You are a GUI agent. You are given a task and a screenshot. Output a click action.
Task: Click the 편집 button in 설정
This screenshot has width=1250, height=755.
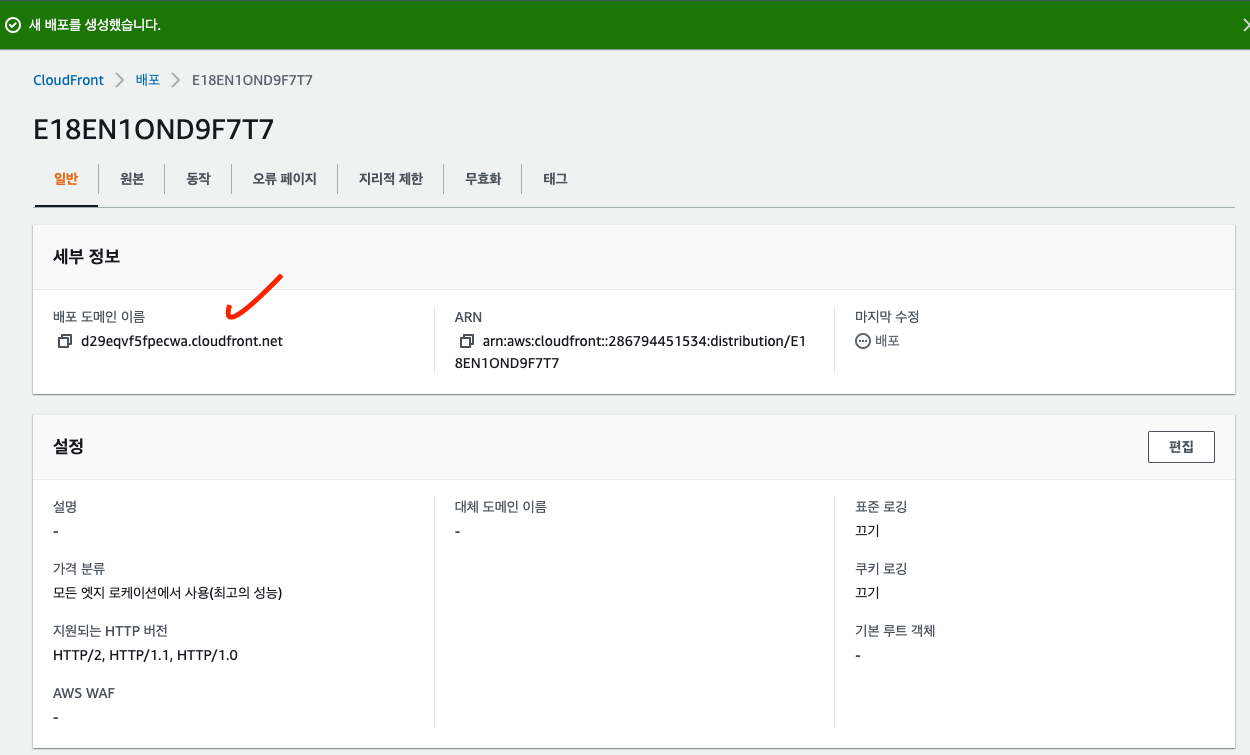pos(1181,447)
